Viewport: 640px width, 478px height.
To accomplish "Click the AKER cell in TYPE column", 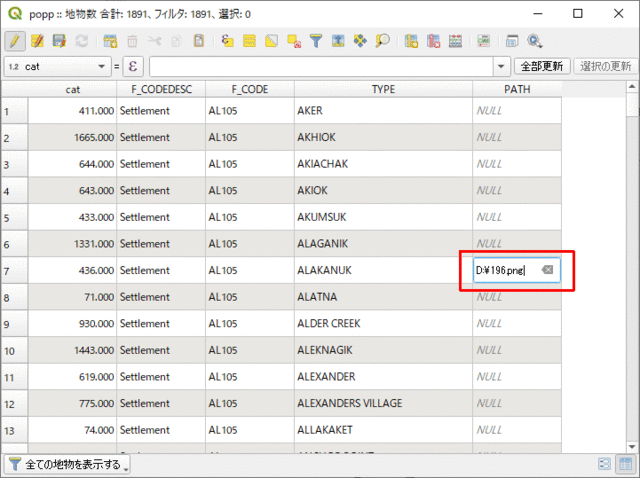I will pos(383,111).
